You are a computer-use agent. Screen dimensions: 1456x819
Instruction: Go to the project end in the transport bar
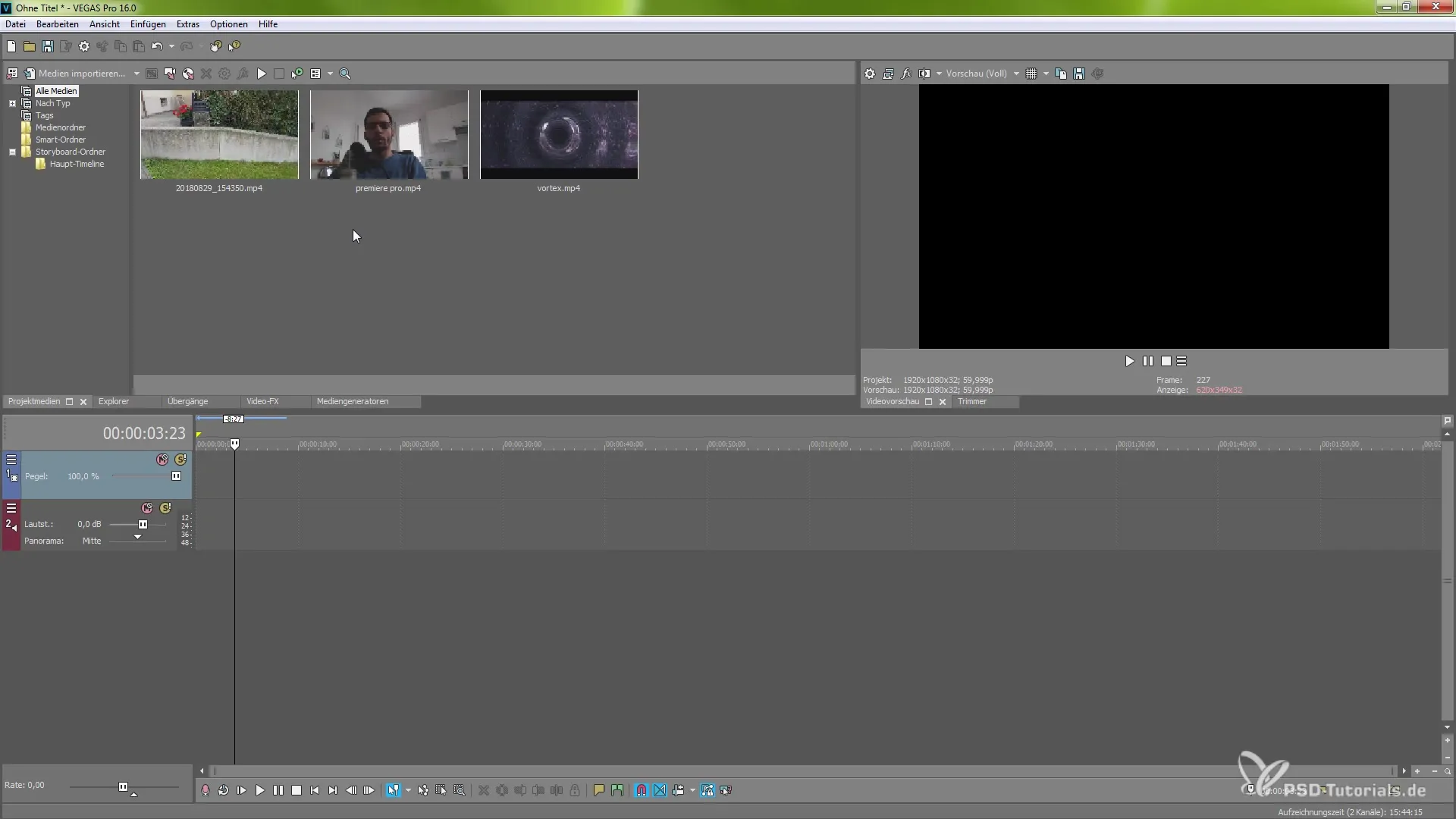(333, 790)
